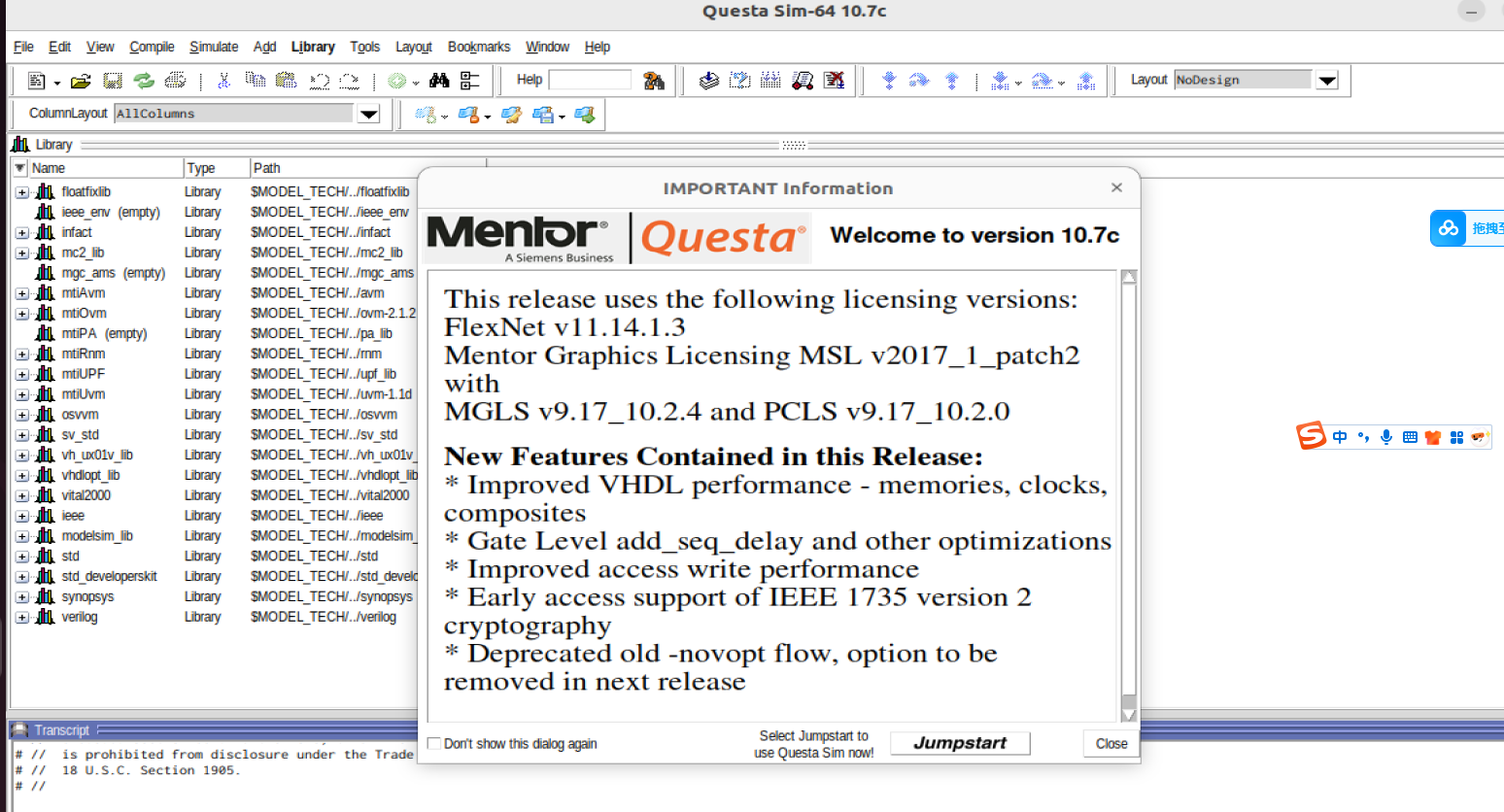Click the Break simulation red X icon
Viewport: 1504px width, 812px height.
pyautogui.click(x=834, y=81)
